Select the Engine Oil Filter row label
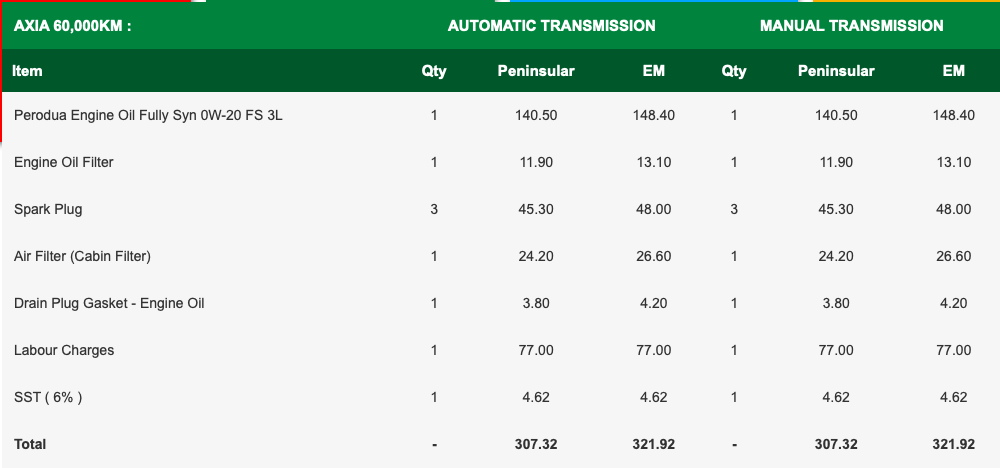The height and width of the screenshot is (468, 1000). point(64,162)
